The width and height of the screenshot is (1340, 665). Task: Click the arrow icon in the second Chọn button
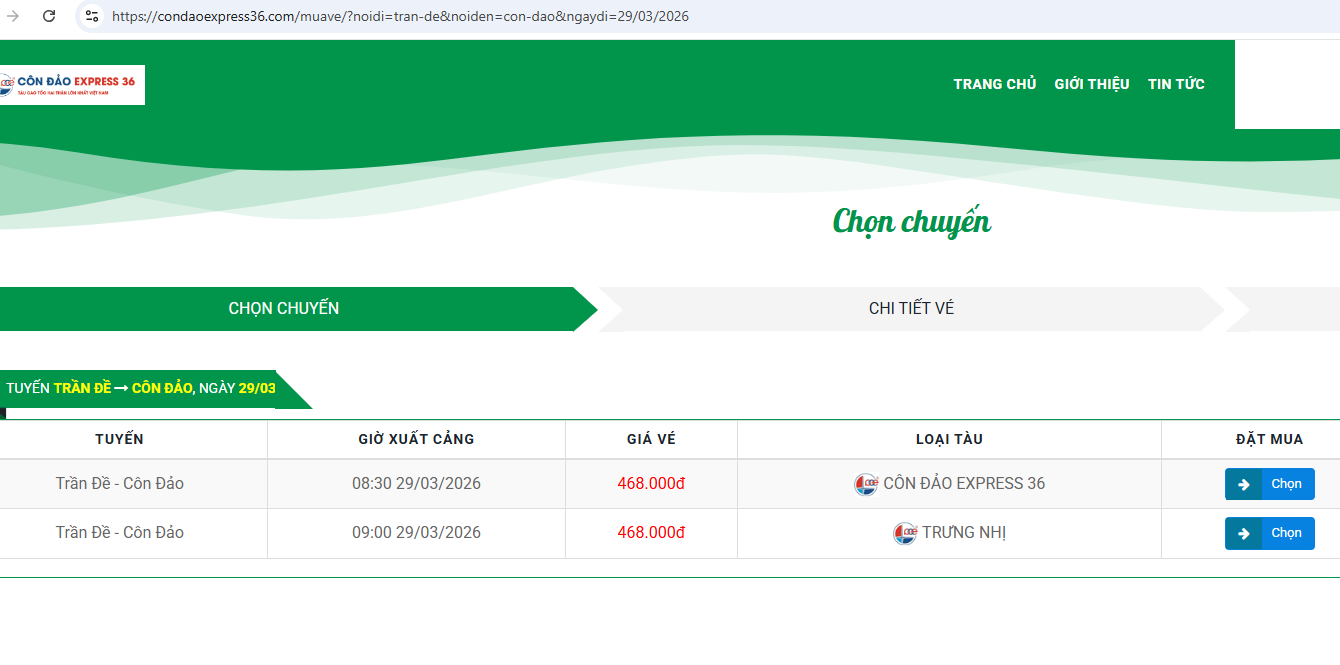1244,533
